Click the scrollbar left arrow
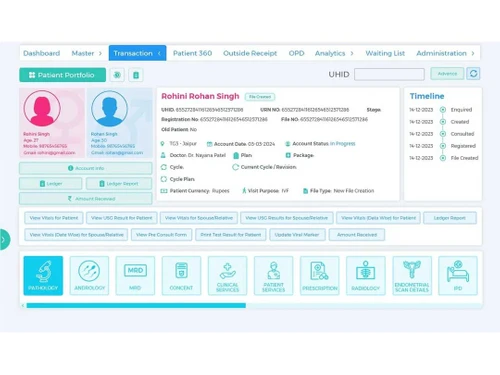The width and height of the screenshot is (500, 375). tap(23, 305)
